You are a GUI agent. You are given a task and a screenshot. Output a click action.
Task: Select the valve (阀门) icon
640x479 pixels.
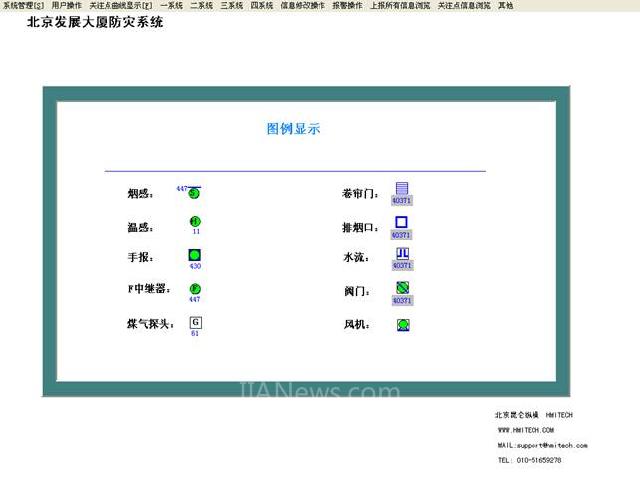coord(401,288)
